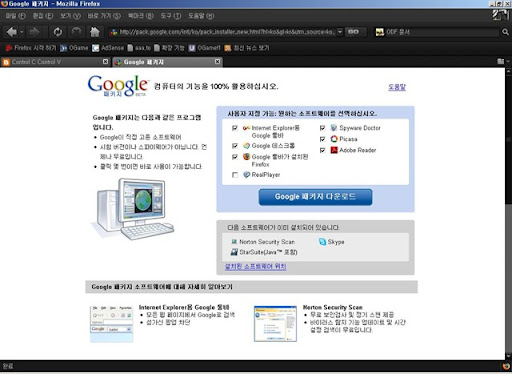Check the RealPlayer checkbox

coord(235,175)
